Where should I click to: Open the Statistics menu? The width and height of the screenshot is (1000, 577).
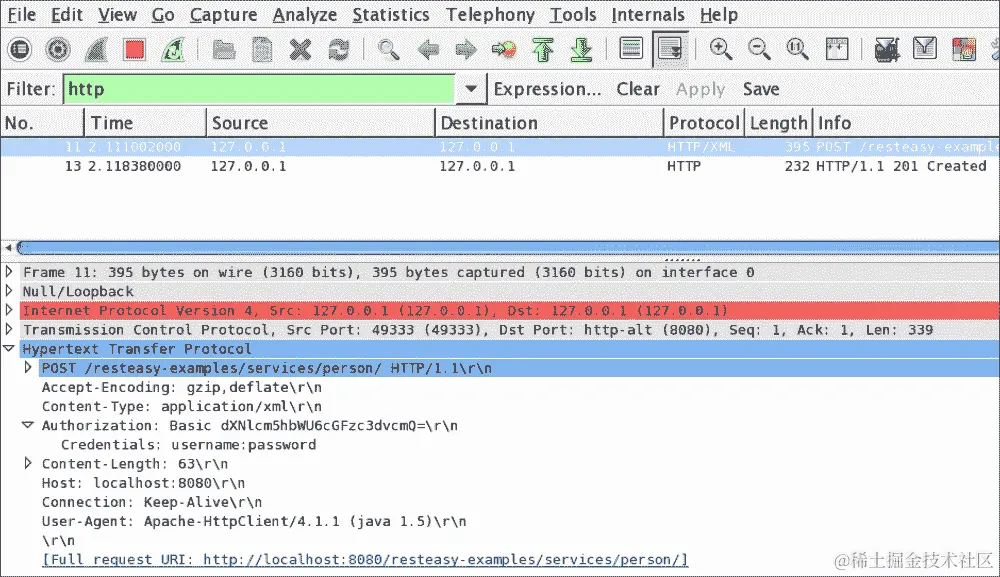pos(391,14)
